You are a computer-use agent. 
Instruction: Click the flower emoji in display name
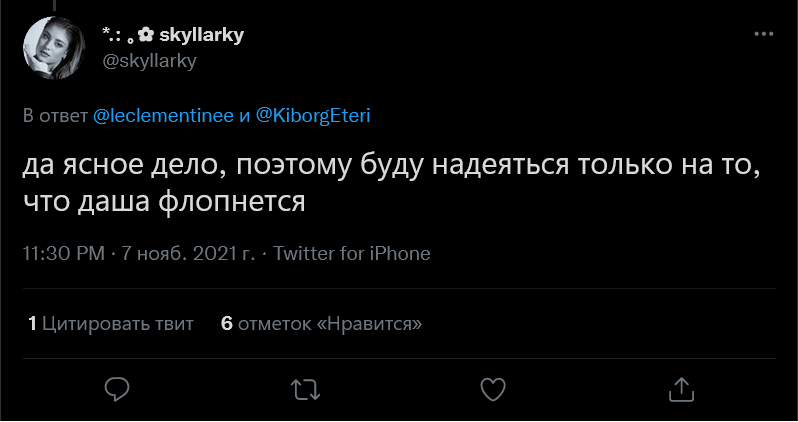[x=147, y=35]
